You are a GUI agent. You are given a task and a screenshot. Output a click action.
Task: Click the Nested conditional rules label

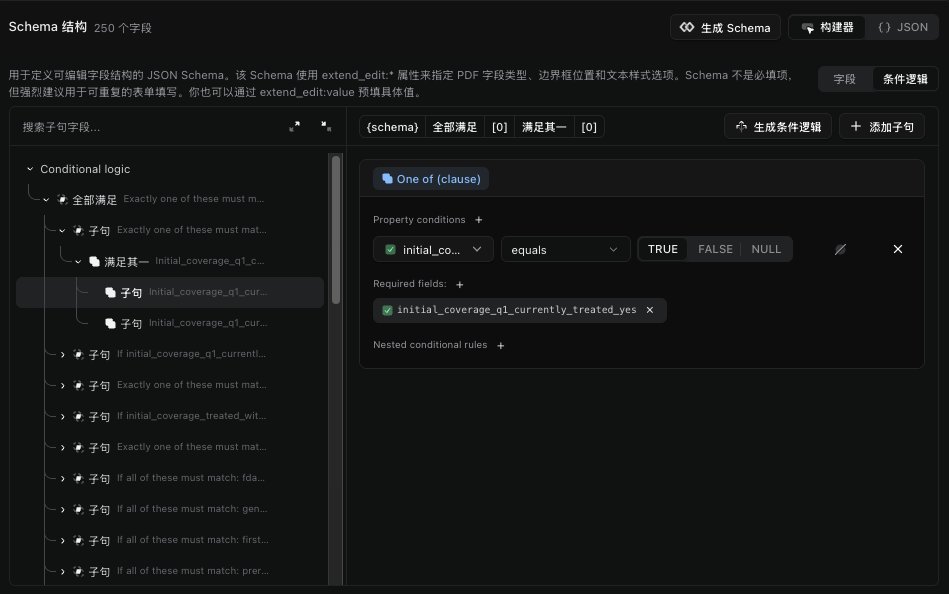click(430, 345)
